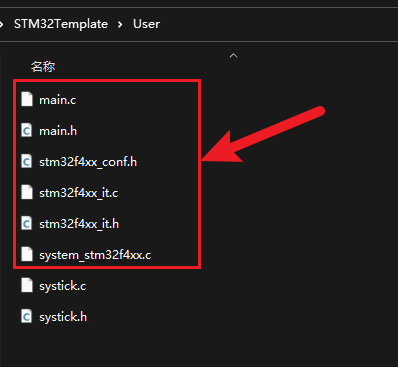Select the file name system_stm32f4xx.c
398x367 pixels.
click(95, 255)
